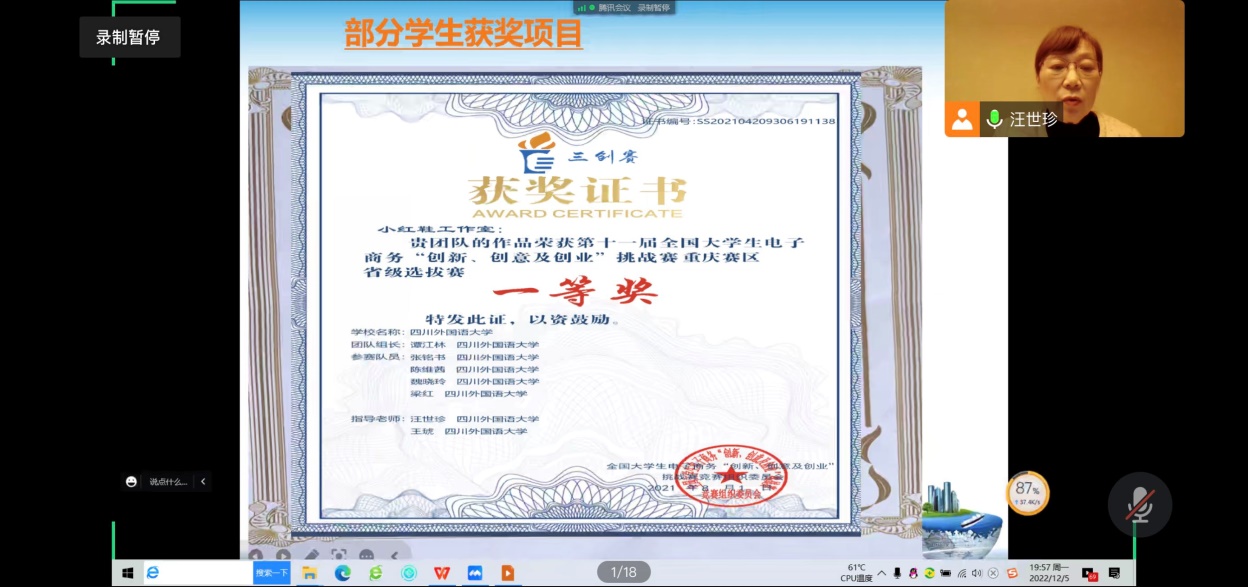Click the Tencent Meeting status indicator at top
1248x587 pixels.
tap(622, 7)
